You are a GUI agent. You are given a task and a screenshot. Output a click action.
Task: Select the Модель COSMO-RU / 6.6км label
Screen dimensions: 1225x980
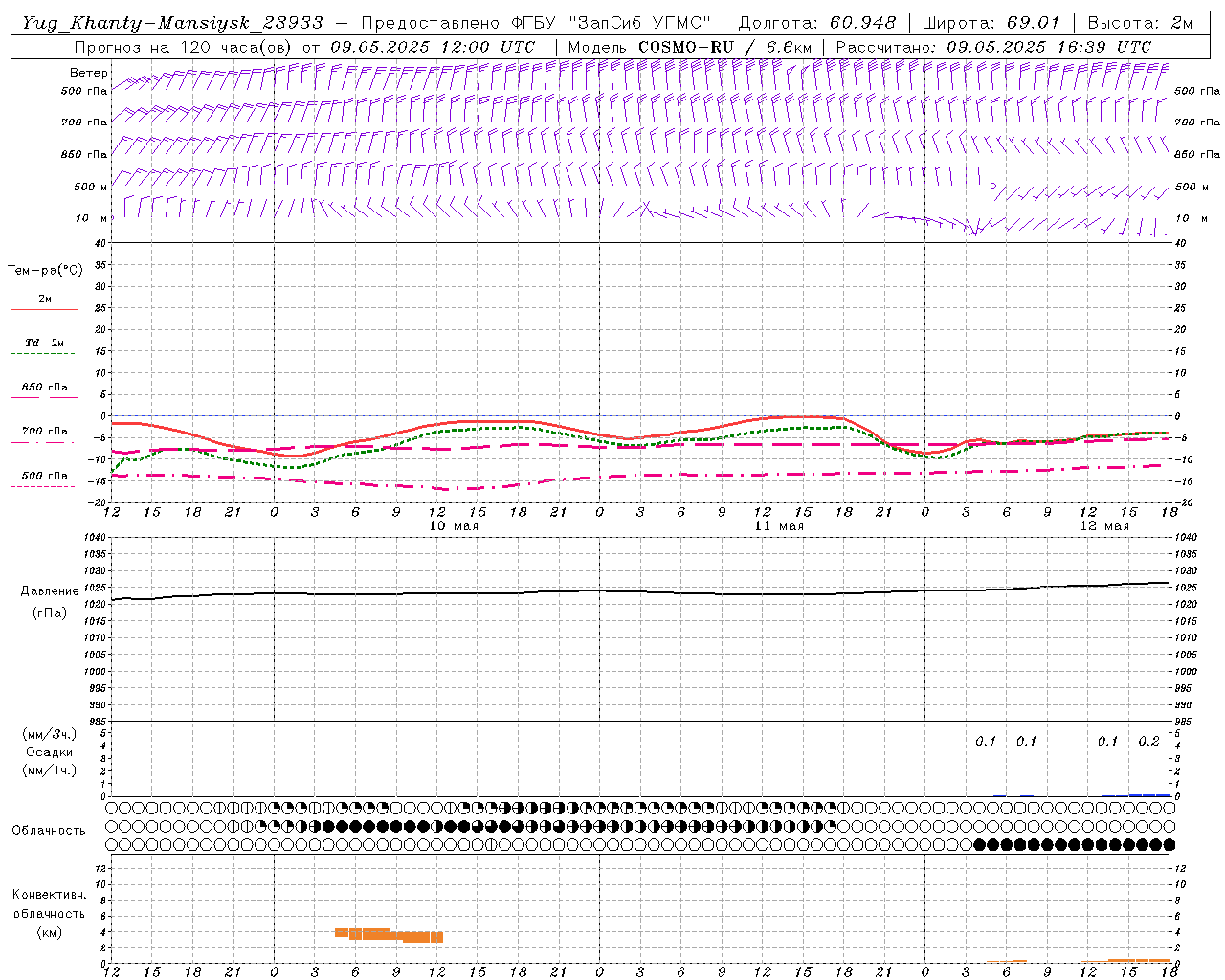[x=689, y=47]
